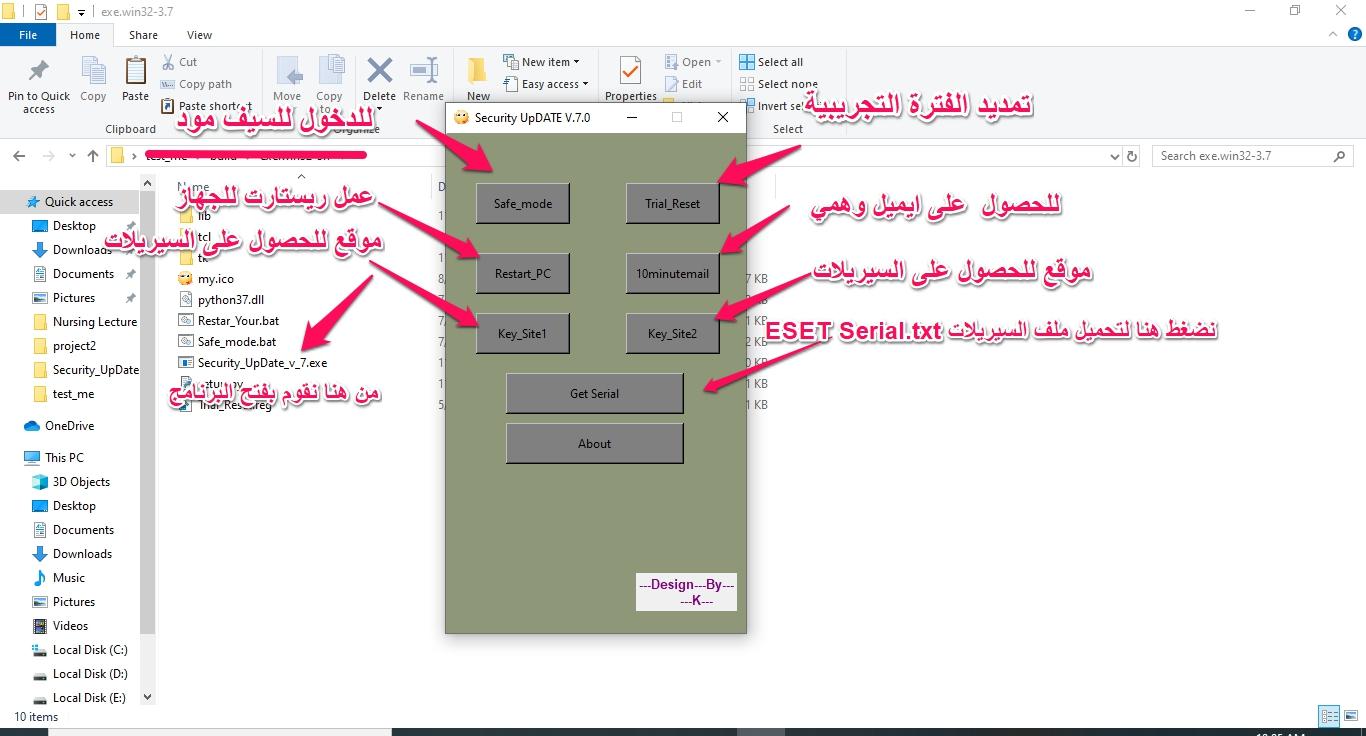The height and width of the screenshot is (736, 1366).
Task: Click navigation pane scroll down arrow
Action: coord(148,697)
